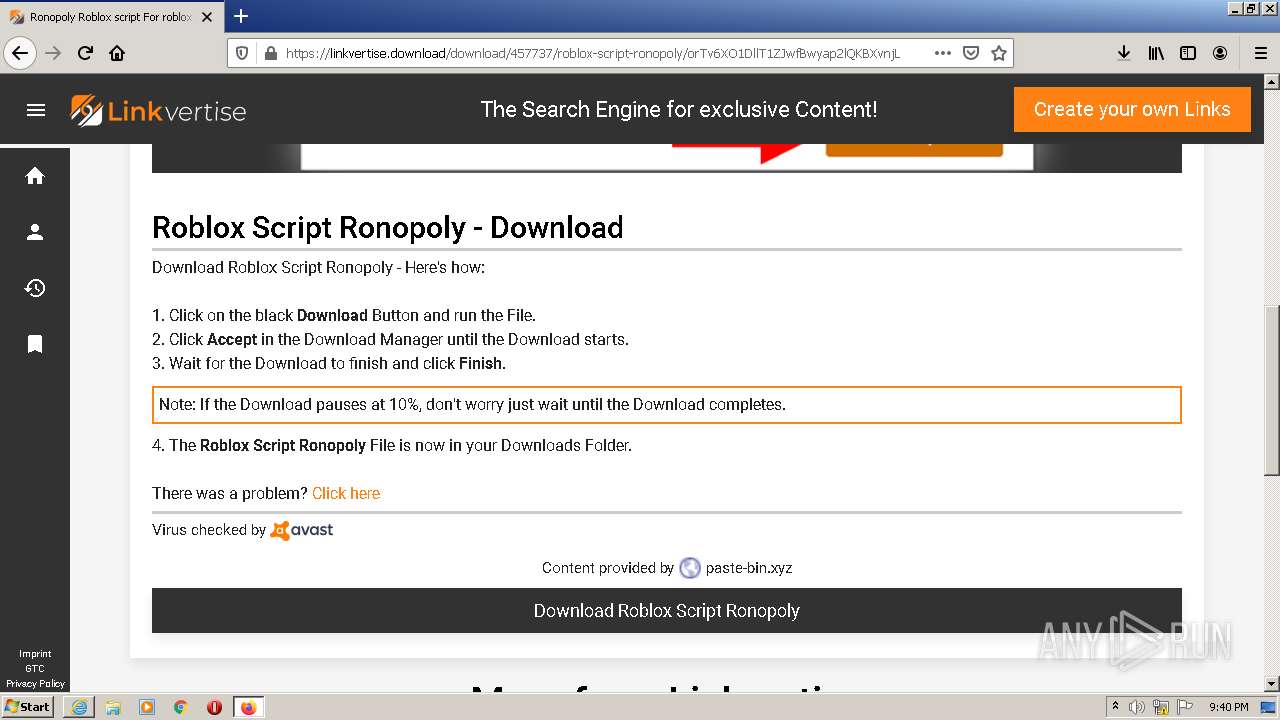Click the 9:40 PM clock

point(1229,707)
